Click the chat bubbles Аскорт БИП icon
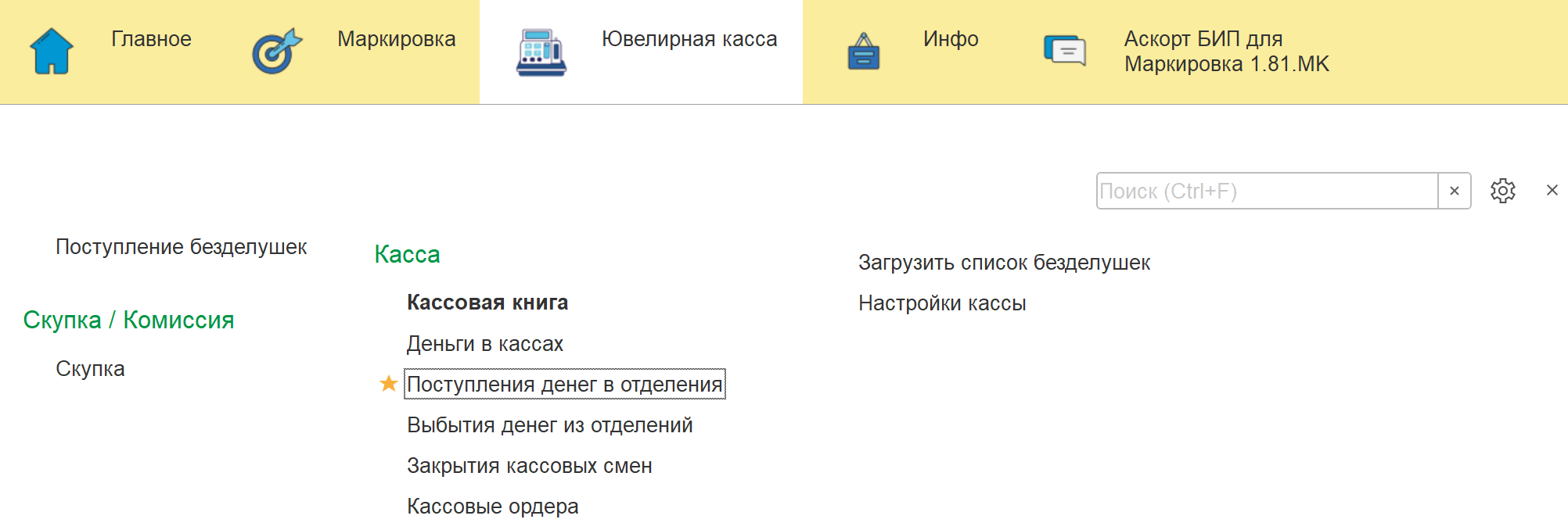The height and width of the screenshot is (530, 1568). 1065,51
